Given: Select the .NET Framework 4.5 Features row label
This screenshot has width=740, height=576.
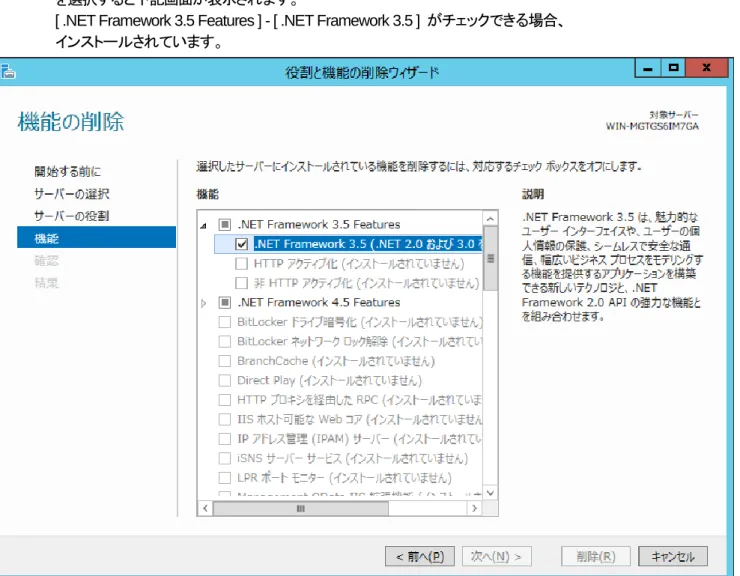Looking at the screenshot, I should click(319, 302).
